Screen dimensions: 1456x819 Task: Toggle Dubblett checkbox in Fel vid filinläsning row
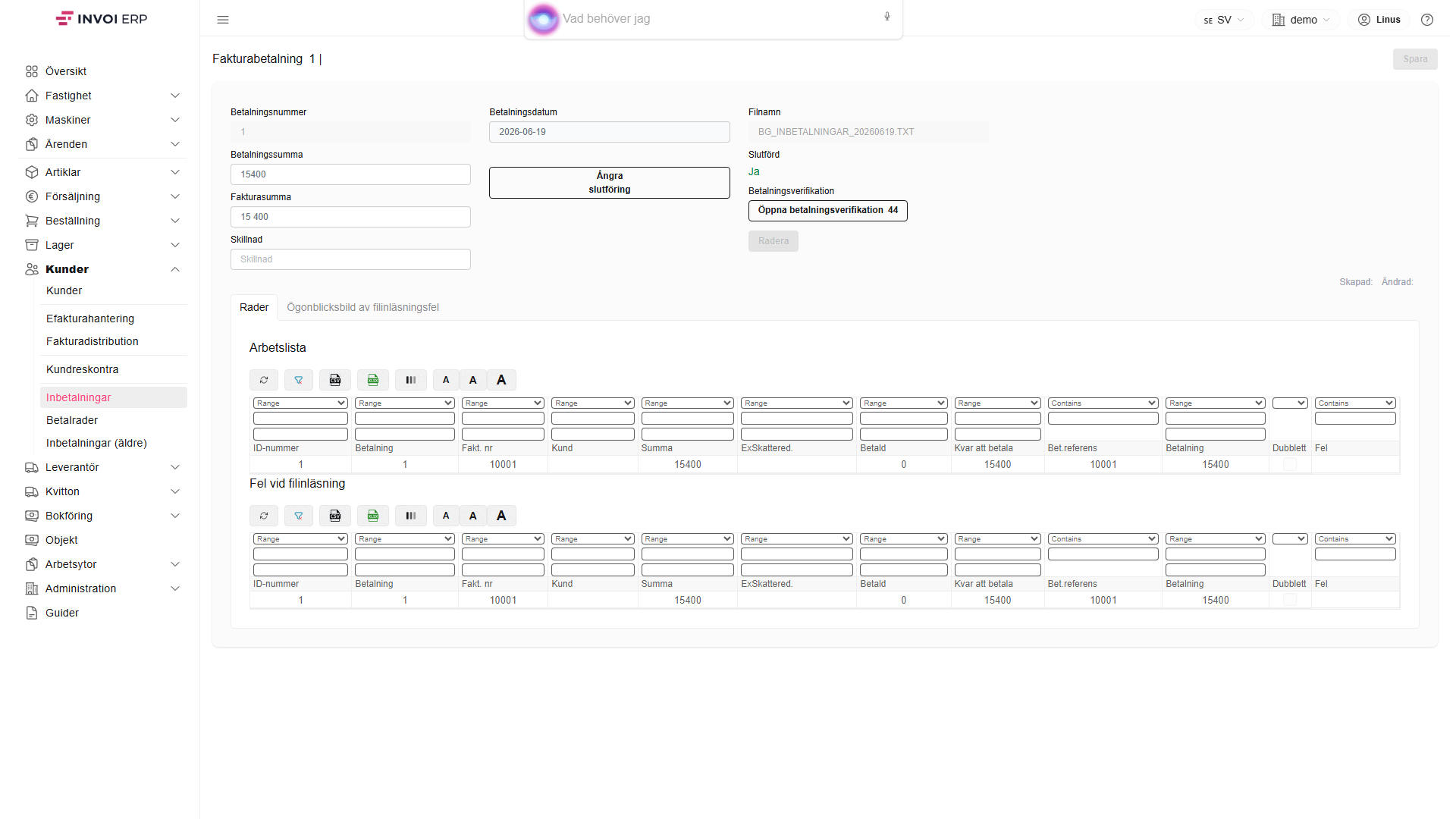[x=1290, y=600]
